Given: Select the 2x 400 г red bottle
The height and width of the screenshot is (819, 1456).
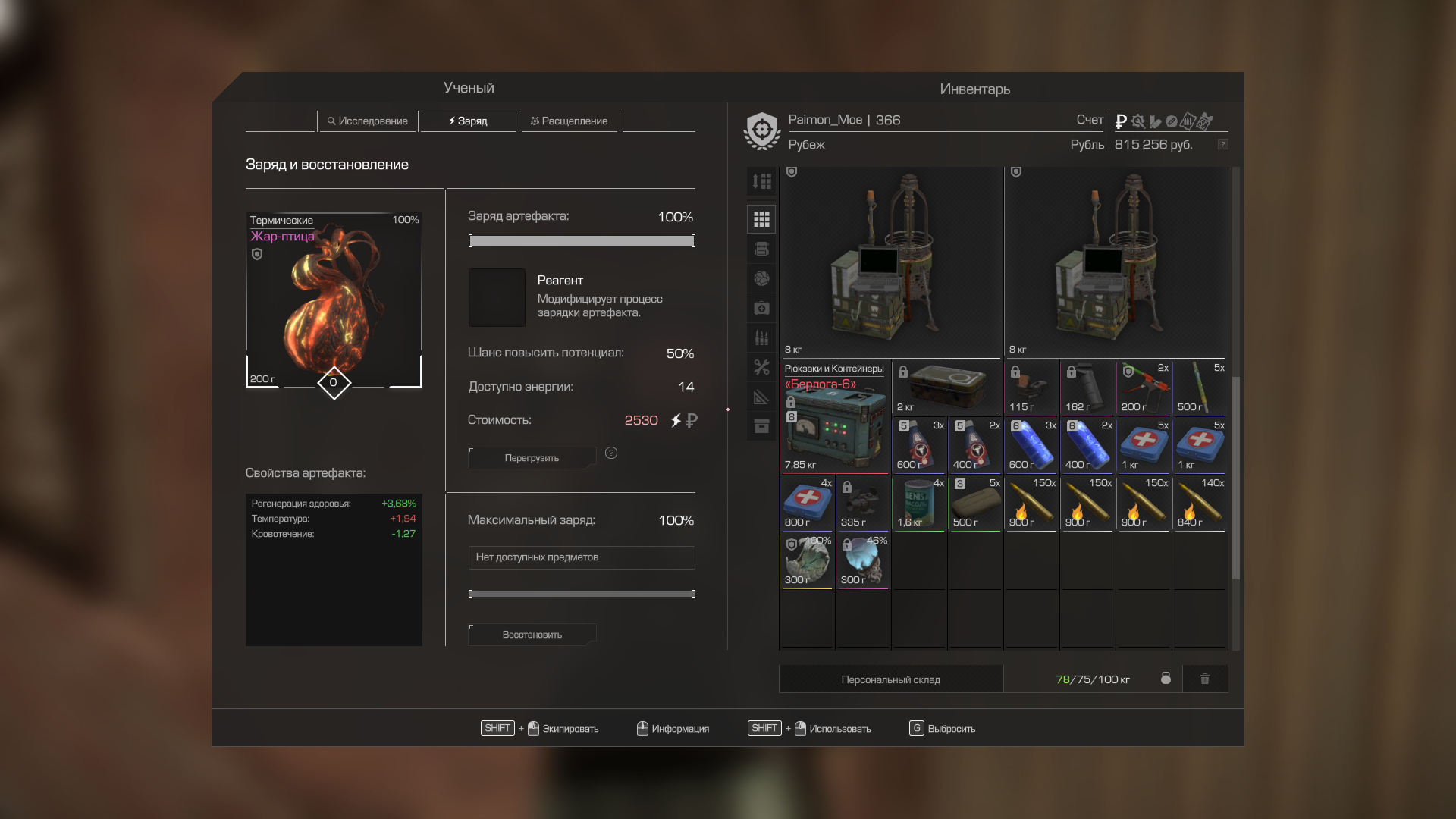Looking at the screenshot, I should (975, 445).
